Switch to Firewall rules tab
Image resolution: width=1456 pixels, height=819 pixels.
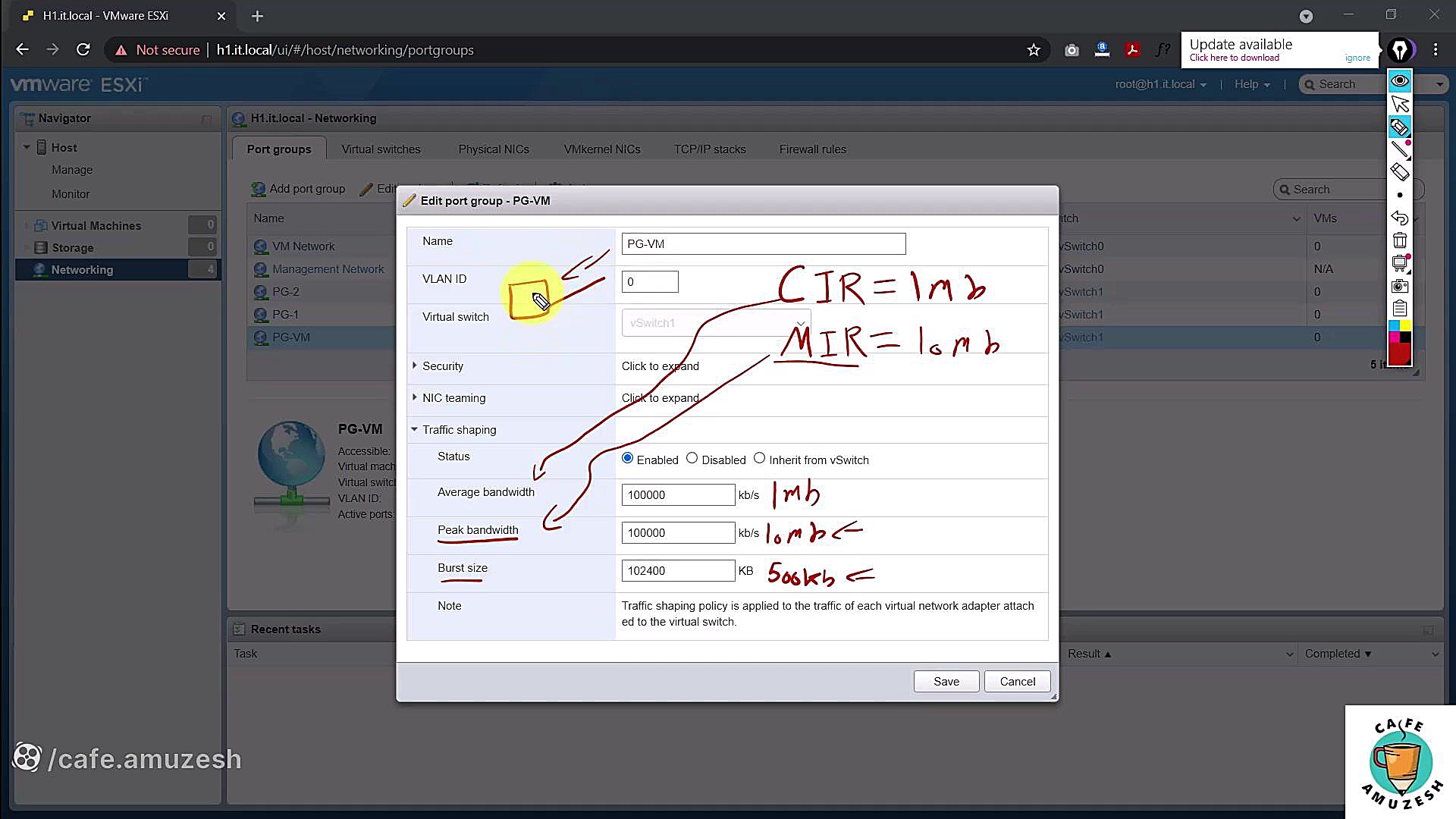pos(812,149)
